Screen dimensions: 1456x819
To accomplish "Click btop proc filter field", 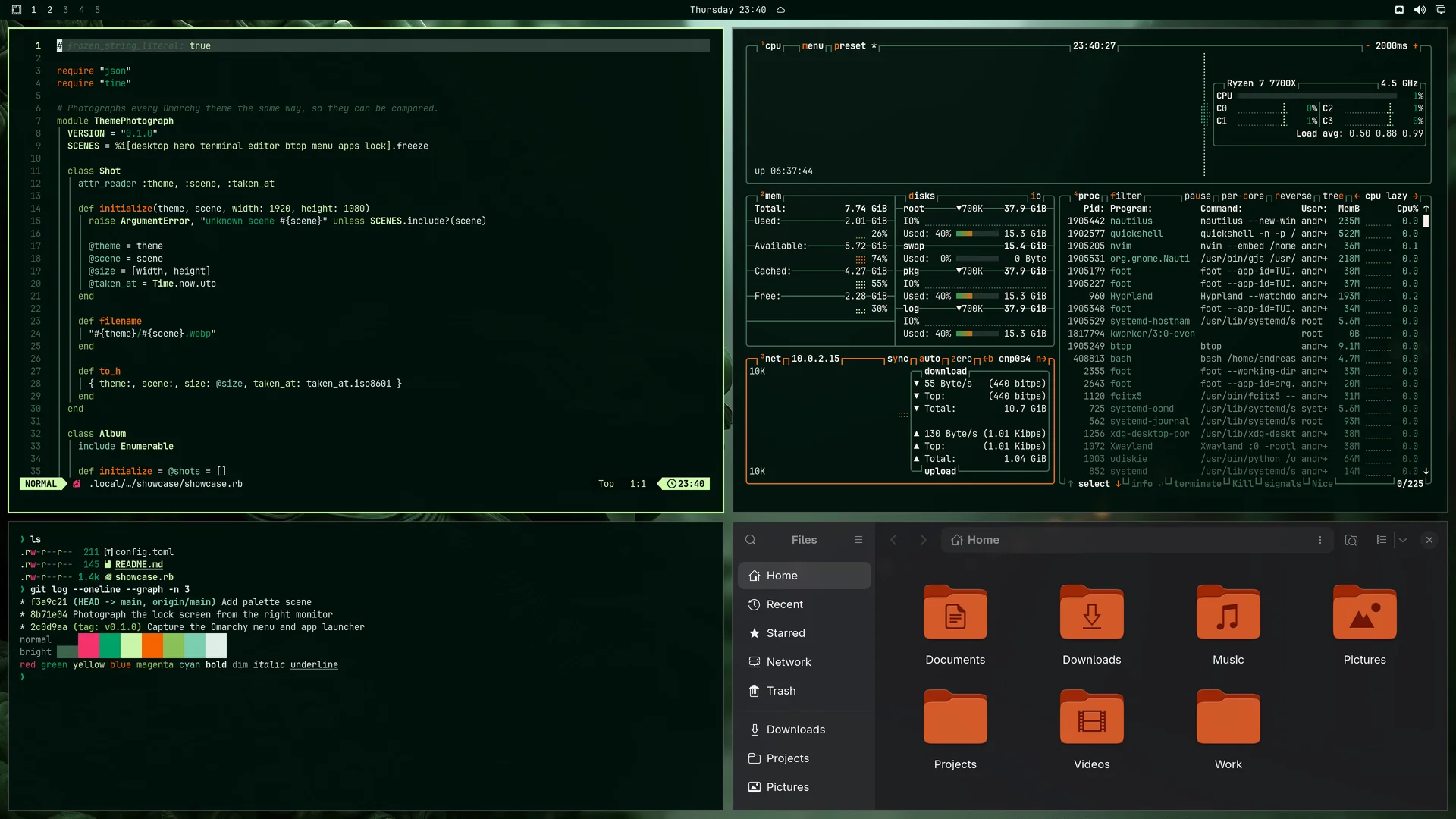I will click(x=1125, y=196).
